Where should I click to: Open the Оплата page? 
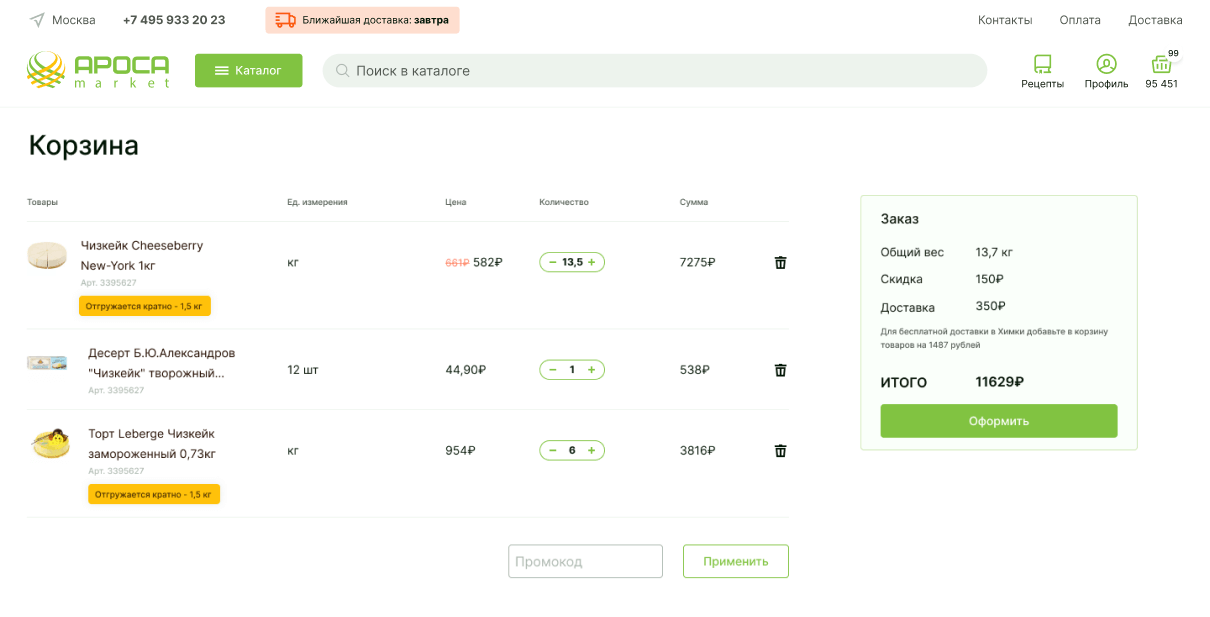(1080, 20)
